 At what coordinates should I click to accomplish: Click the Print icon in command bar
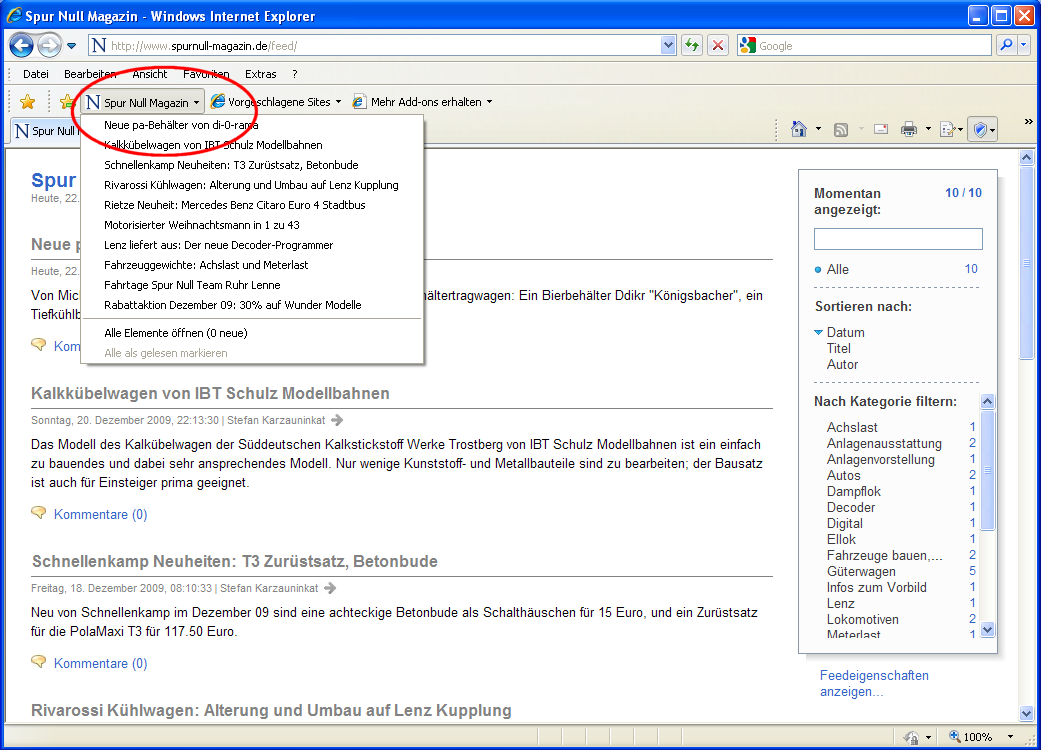pos(908,129)
